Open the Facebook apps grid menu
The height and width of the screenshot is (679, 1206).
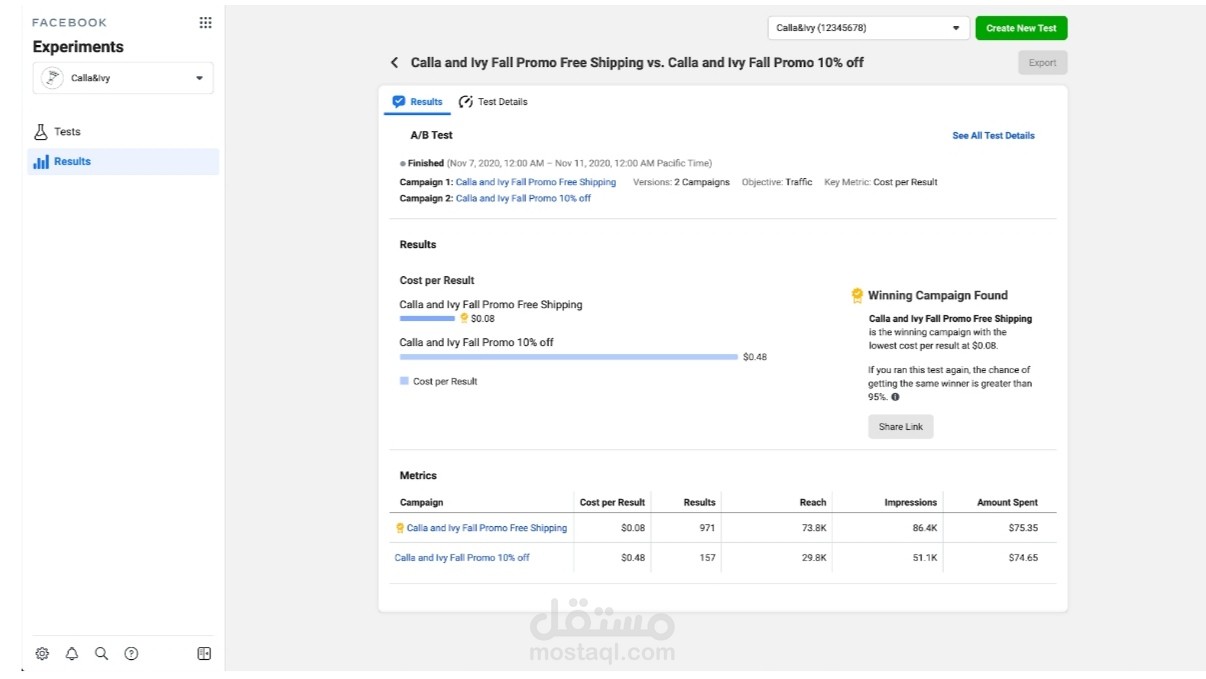pyautogui.click(x=205, y=23)
